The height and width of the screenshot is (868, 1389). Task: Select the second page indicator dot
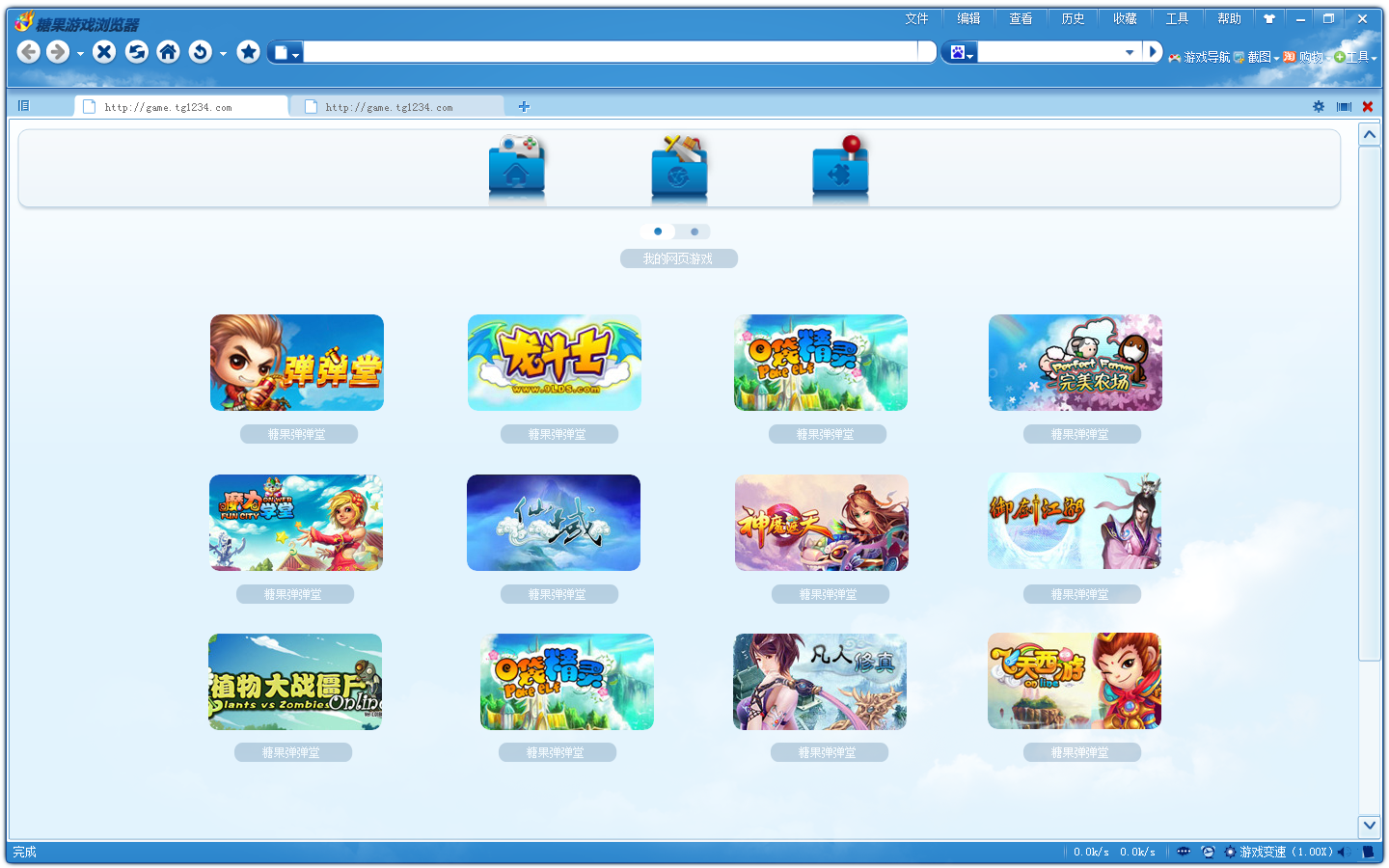[x=694, y=231]
